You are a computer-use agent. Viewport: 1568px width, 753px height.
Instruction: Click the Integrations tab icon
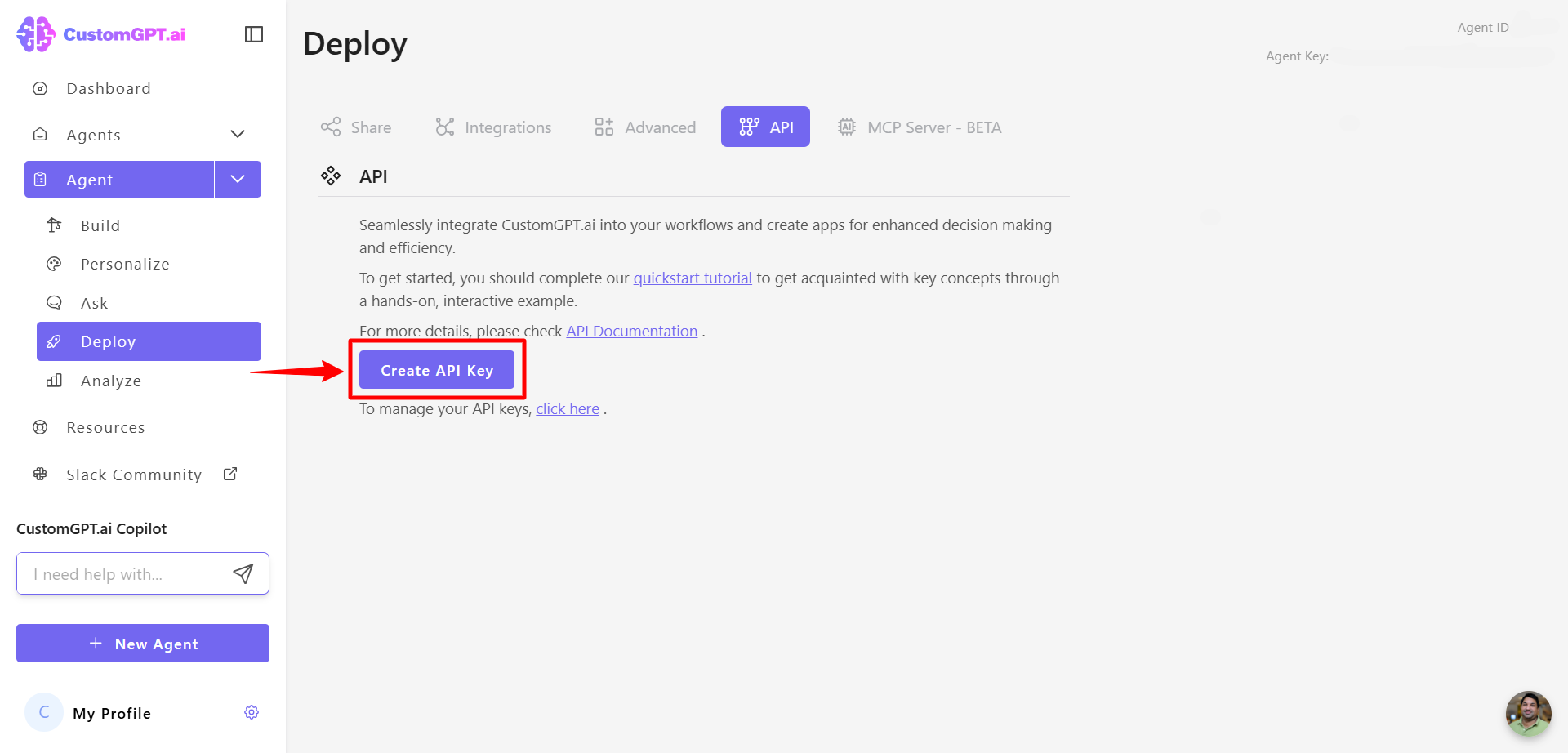[444, 127]
